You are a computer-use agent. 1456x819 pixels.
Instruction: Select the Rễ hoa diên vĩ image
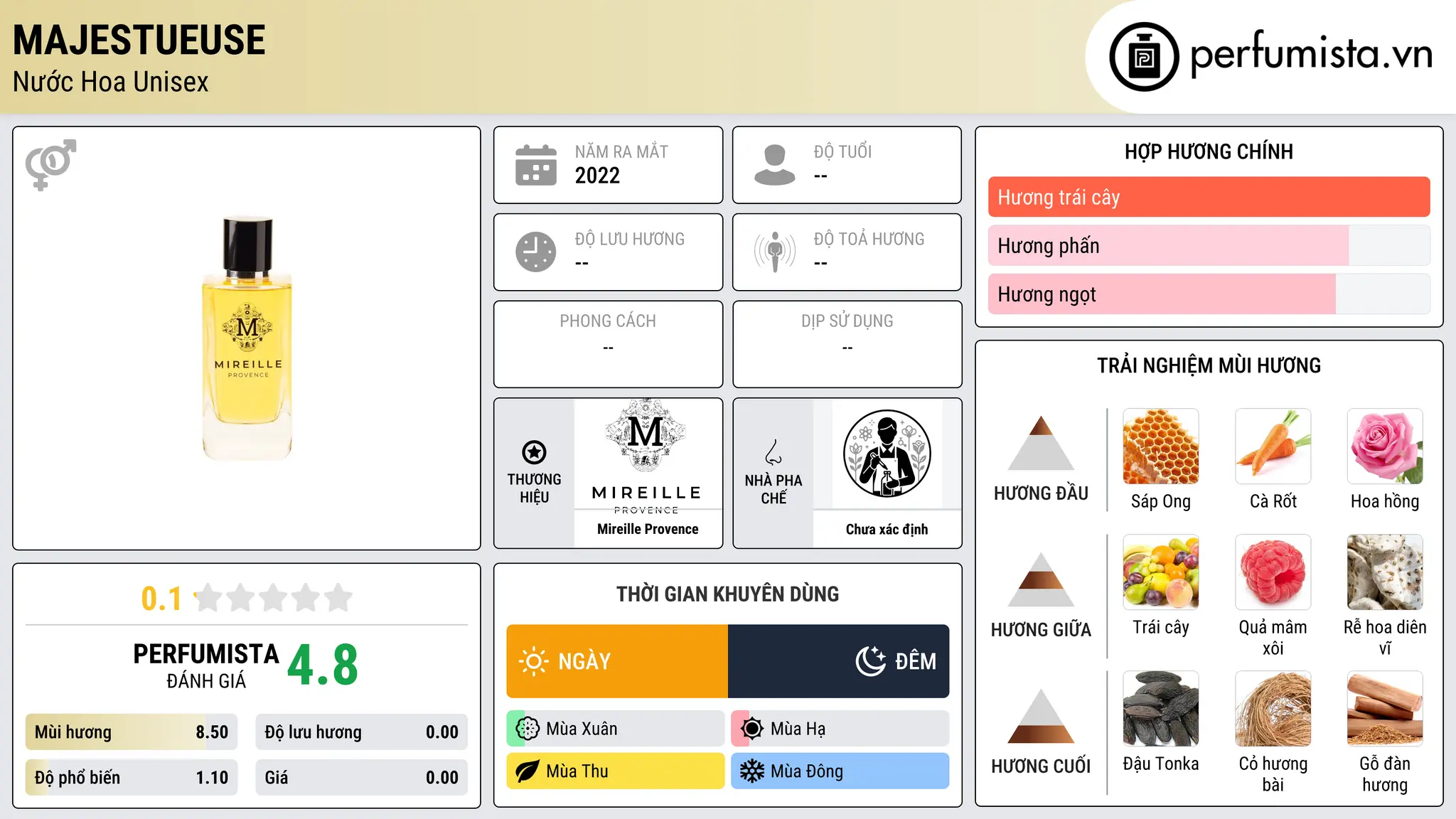coord(1385,572)
